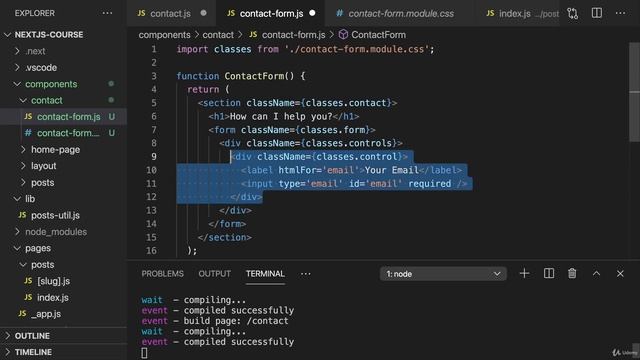Create a new terminal with plus icon
This screenshot has width=640, height=360.
tap(524, 273)
